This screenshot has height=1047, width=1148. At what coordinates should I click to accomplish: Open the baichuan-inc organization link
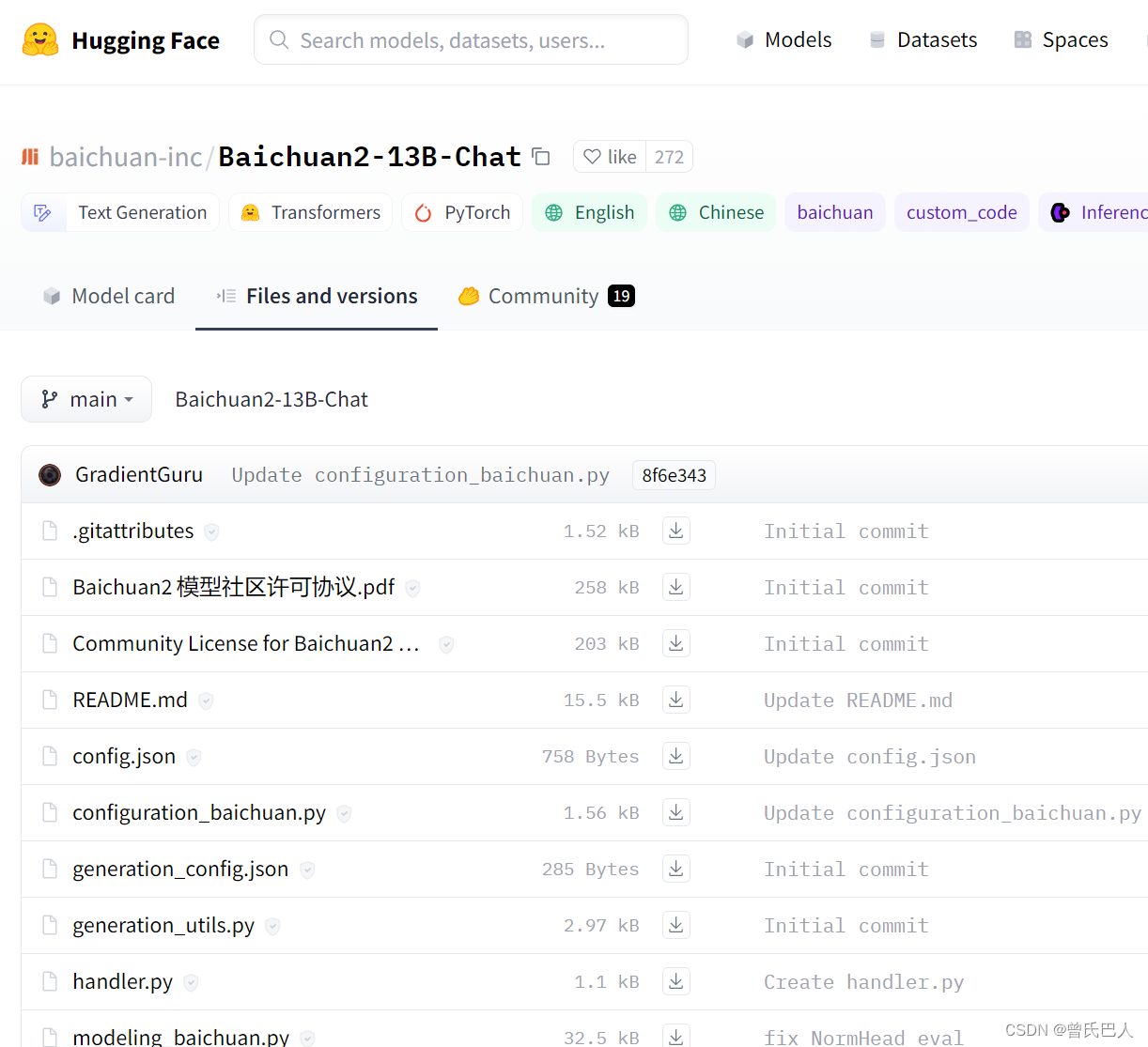[x=126, y=157]
